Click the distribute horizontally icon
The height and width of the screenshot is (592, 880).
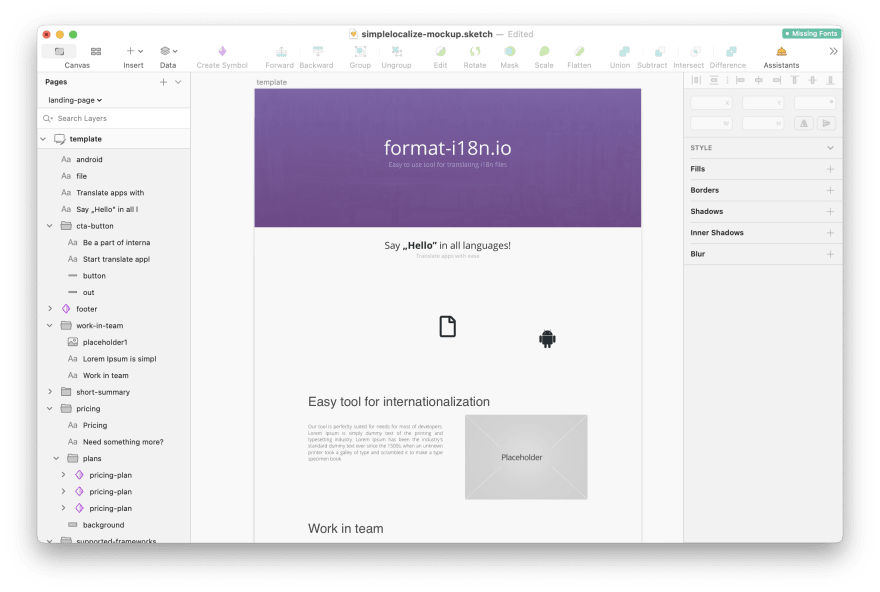[696, 80]
